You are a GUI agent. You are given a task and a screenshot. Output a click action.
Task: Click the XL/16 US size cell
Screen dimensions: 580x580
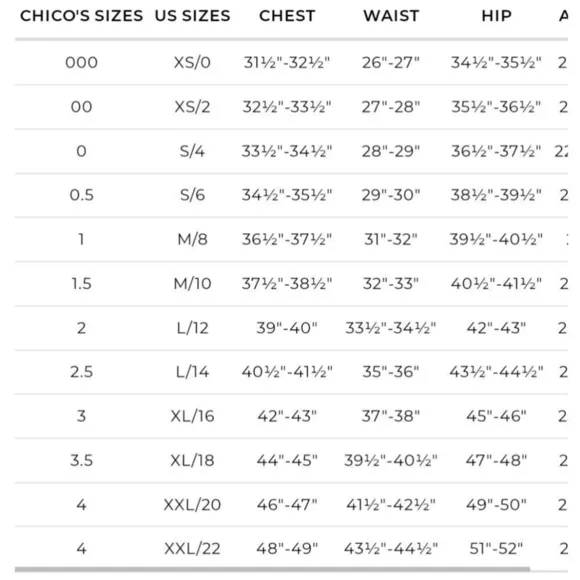point(192,416)
